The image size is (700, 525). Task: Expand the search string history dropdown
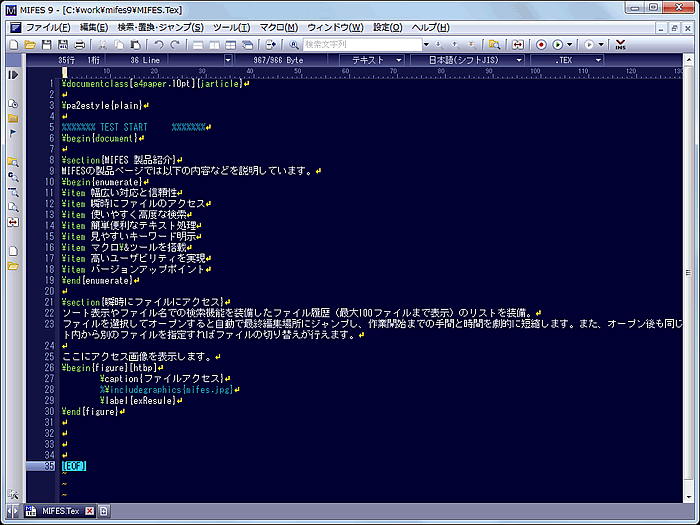coord(426,45)
